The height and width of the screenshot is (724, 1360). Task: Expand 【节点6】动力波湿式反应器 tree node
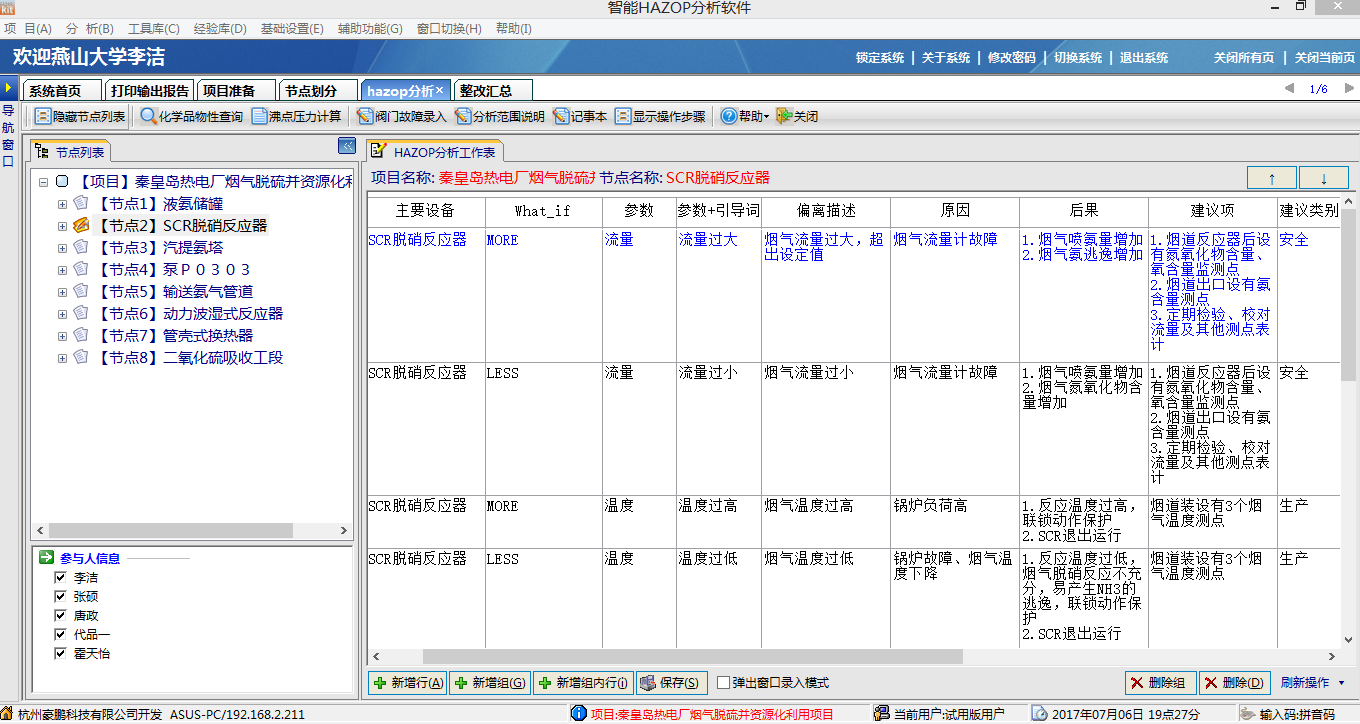(x=62, y=314)
